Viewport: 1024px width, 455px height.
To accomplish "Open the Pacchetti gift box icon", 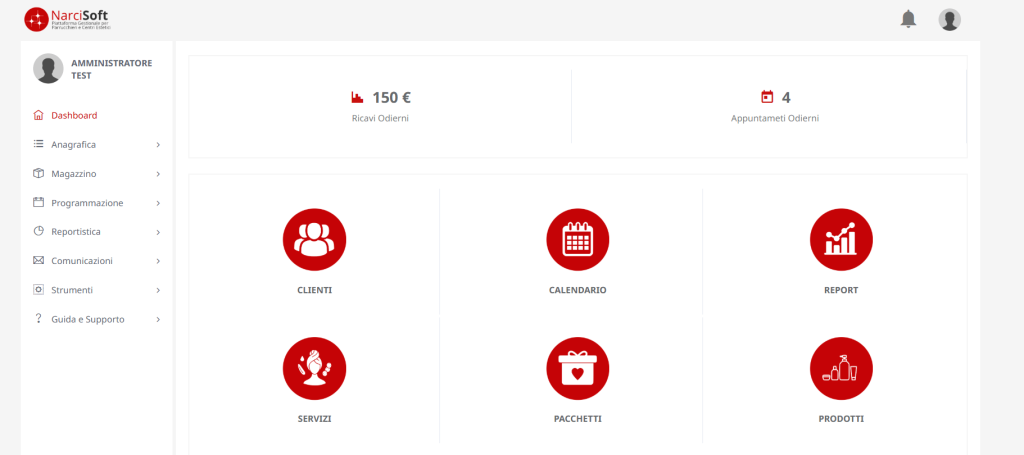I will coord(578,368).
